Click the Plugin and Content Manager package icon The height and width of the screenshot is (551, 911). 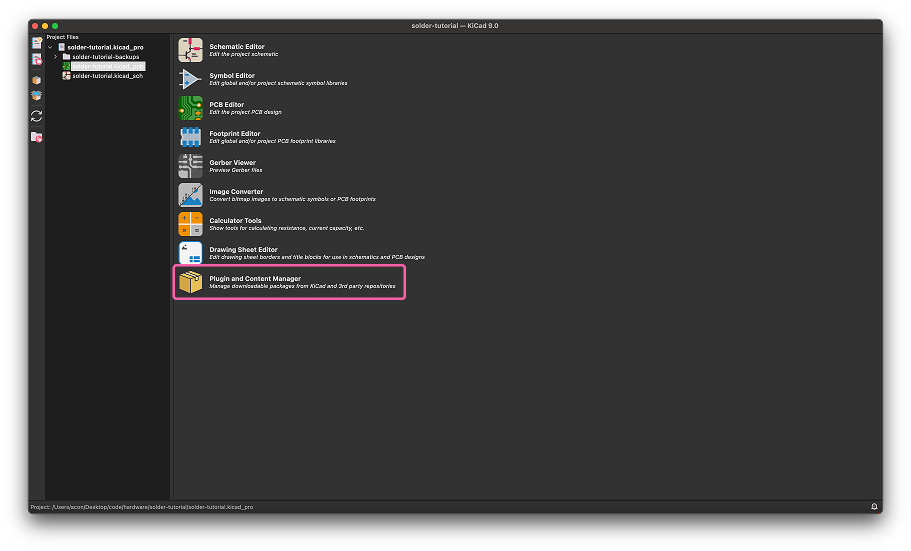[190, 283]
